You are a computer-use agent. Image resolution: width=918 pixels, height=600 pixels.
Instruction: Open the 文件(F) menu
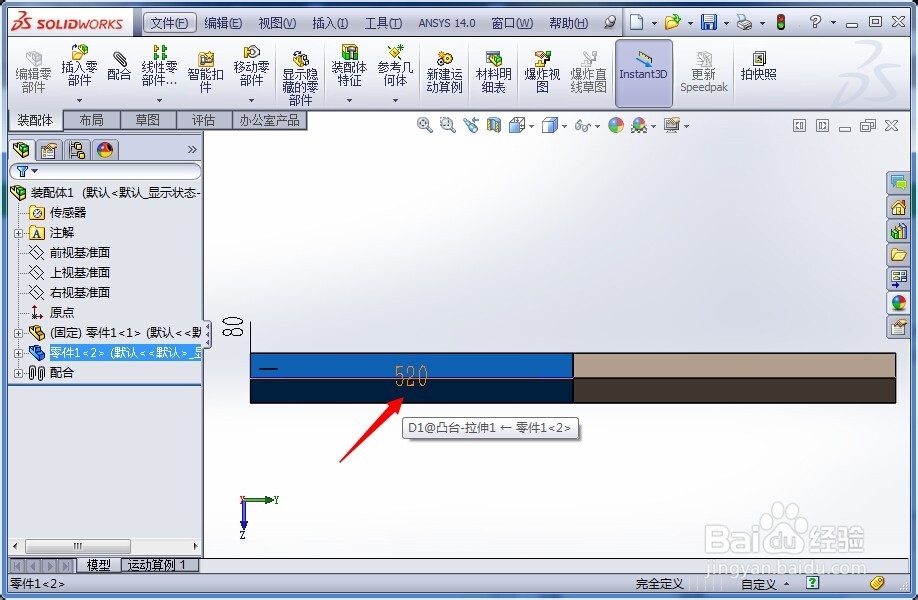tap(169, 23)
